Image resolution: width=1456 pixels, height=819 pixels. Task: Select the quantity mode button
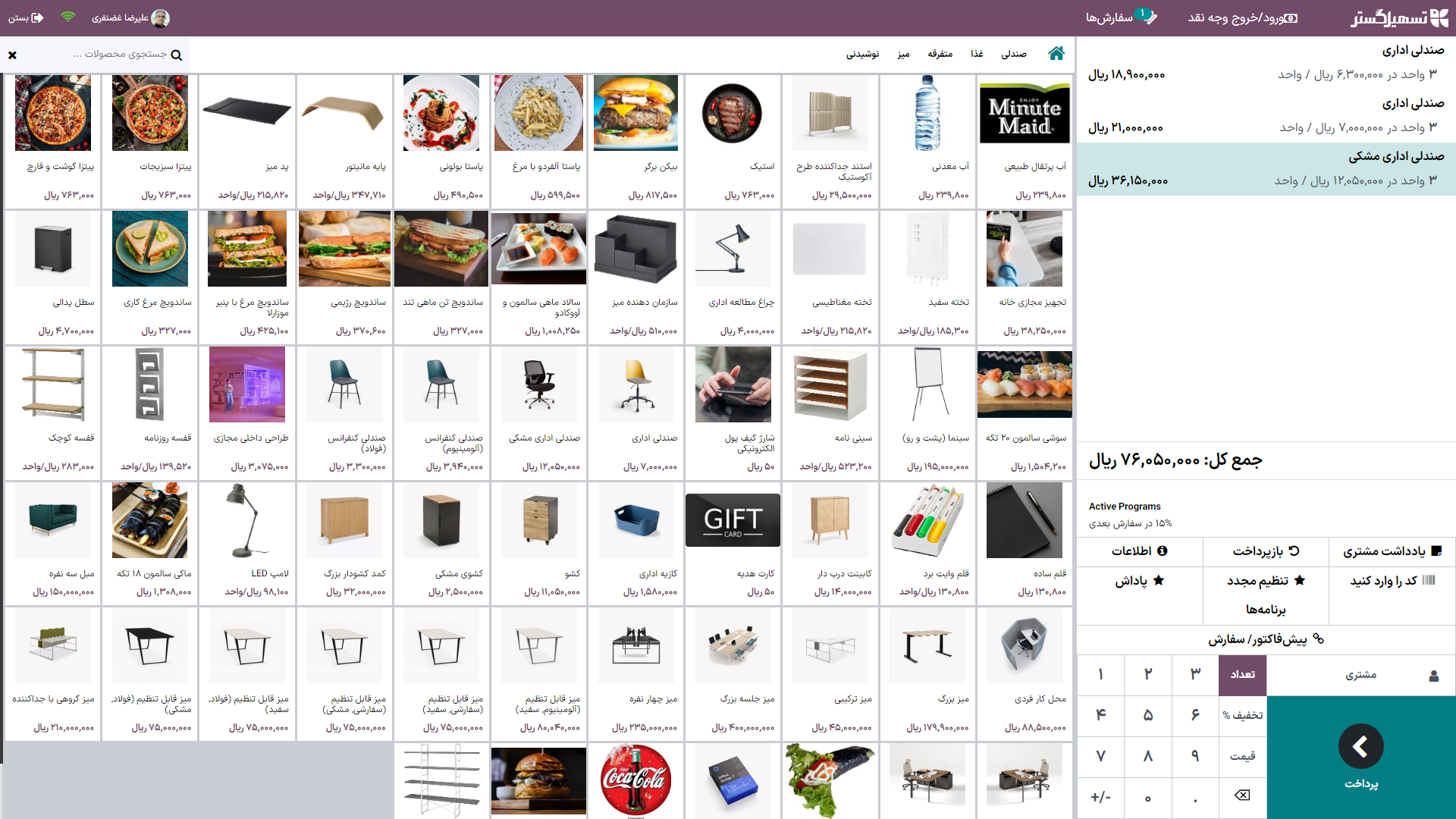pos(1242,674)
